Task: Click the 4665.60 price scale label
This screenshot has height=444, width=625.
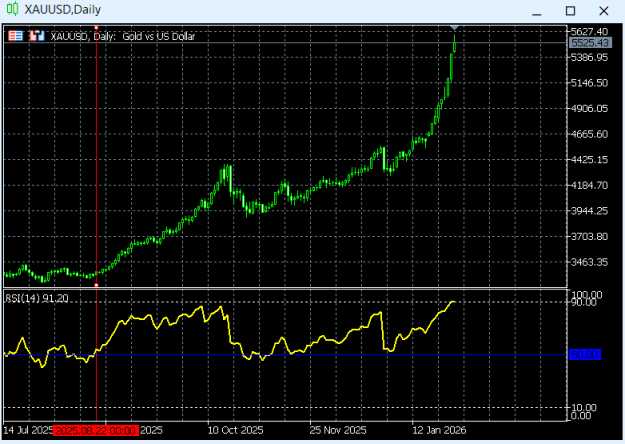Action: [589, 134]
